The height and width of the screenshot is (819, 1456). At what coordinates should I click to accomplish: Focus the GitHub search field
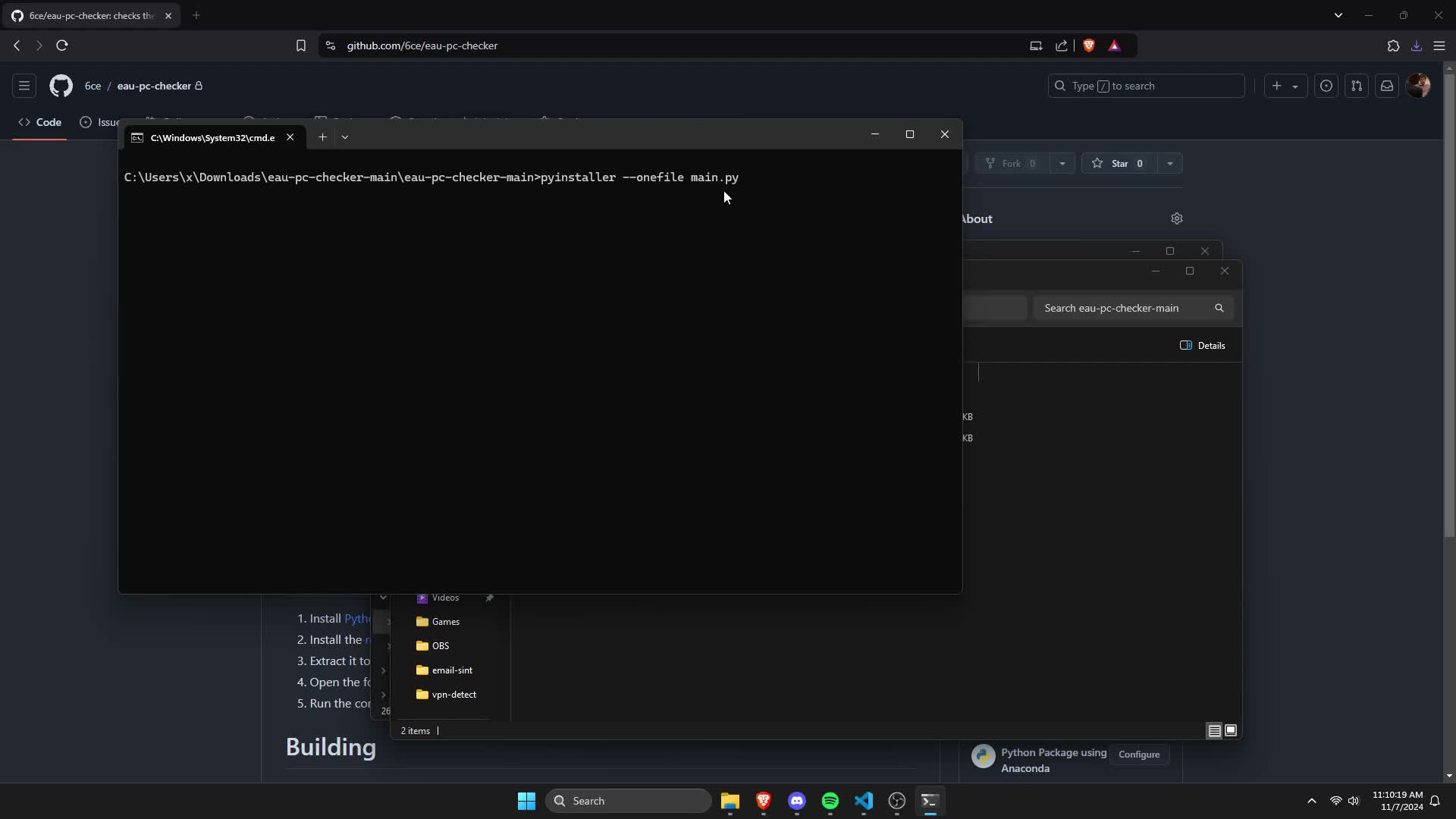1145,86
